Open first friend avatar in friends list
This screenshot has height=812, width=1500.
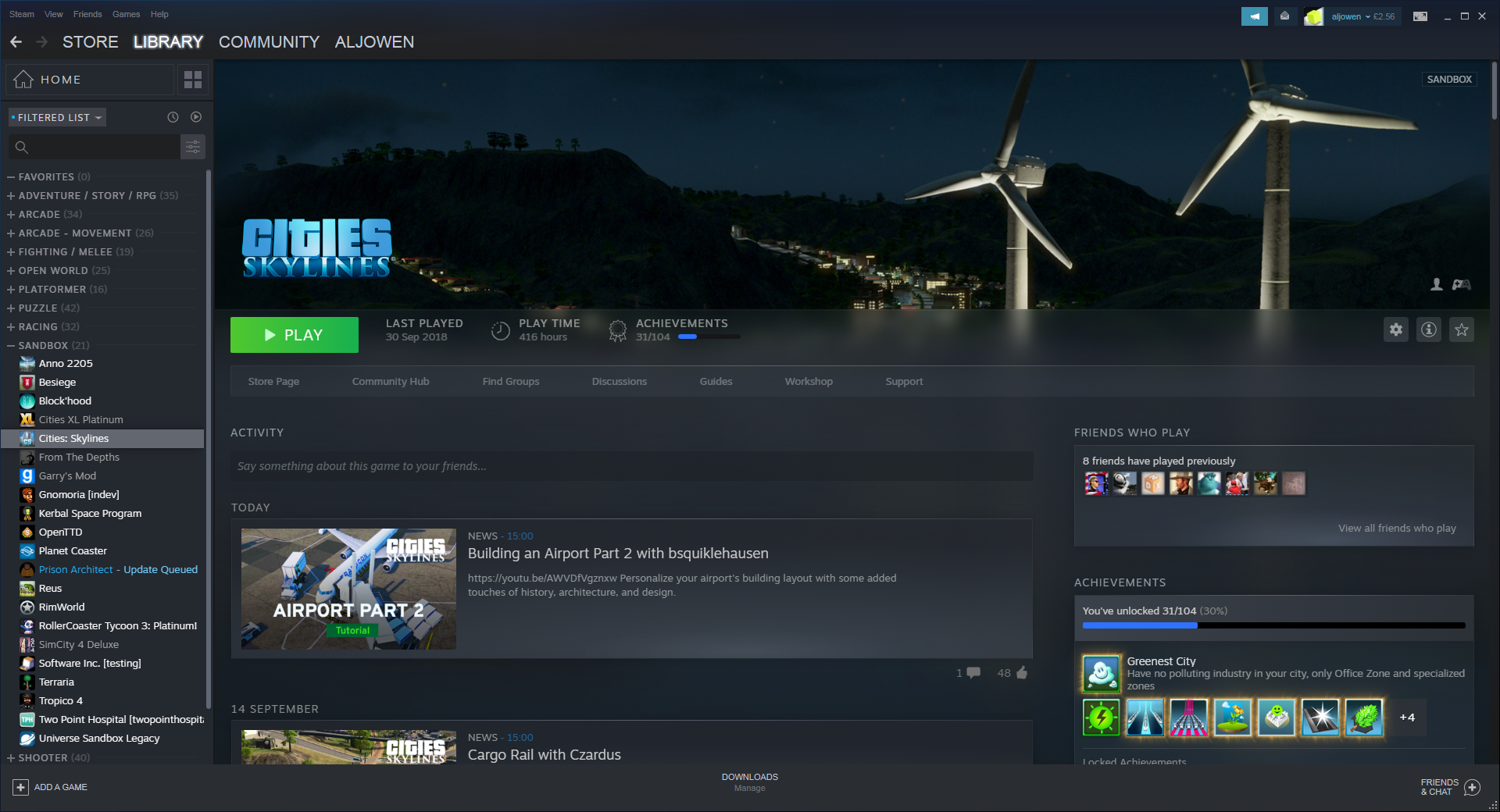[x=1096, y=483]
